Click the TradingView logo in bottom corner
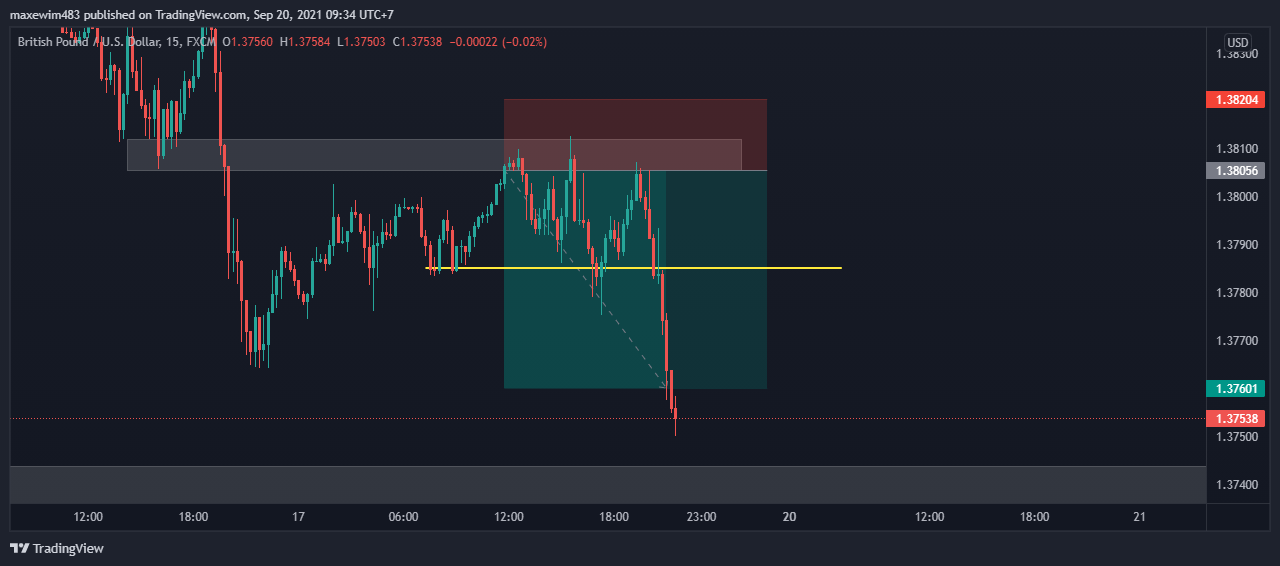The height and width of the screenshot is (566, 1280). click(x=57, y=548)
